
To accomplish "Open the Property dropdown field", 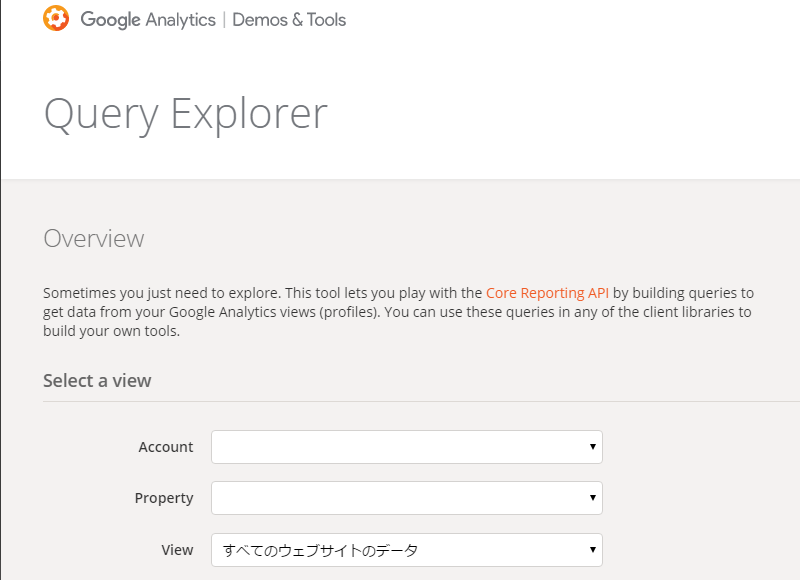I will 400,498.
